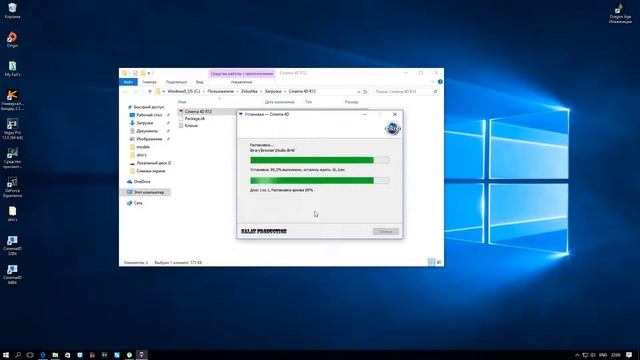This screenshot has width=640, height=360.
Task: Select OneDrive in the navigation pane
Action: click(142, 182)
